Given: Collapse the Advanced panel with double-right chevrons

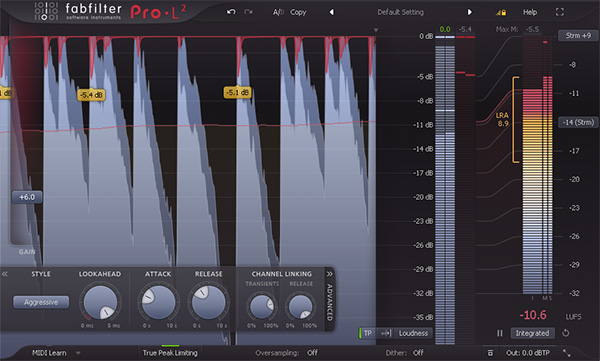Looking at the screenshot, I should (x=329, y=274).
